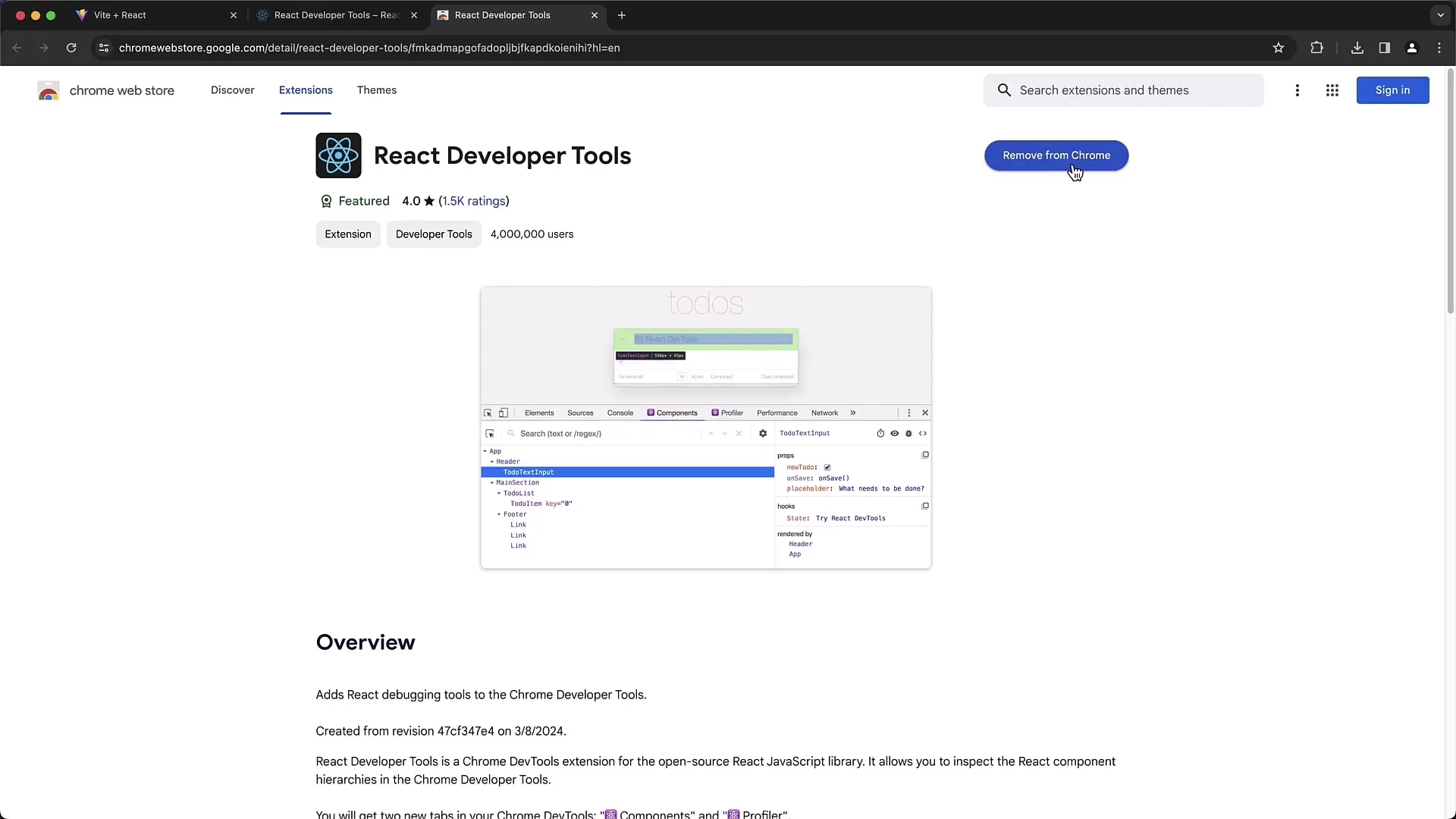Screen dimensions: 1456x819
Task: Click the three-dot menu icon
Action: pyautogui.click(x=1297, y=89)
